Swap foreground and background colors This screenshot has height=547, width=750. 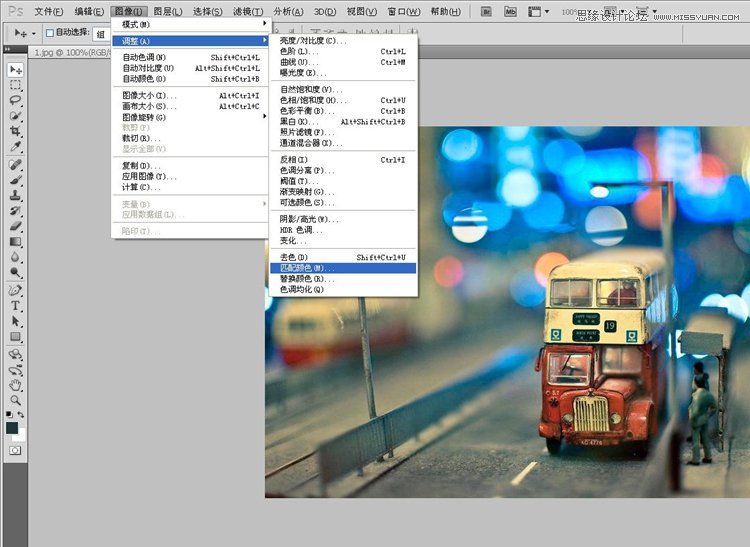[22, 414]
